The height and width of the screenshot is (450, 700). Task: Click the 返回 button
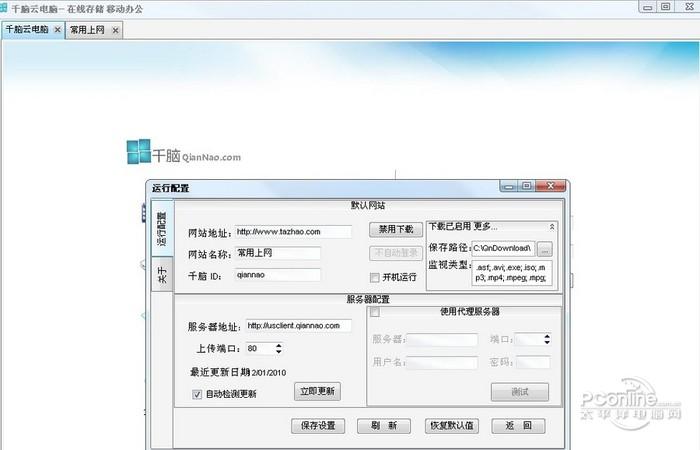tap(518, 426)
